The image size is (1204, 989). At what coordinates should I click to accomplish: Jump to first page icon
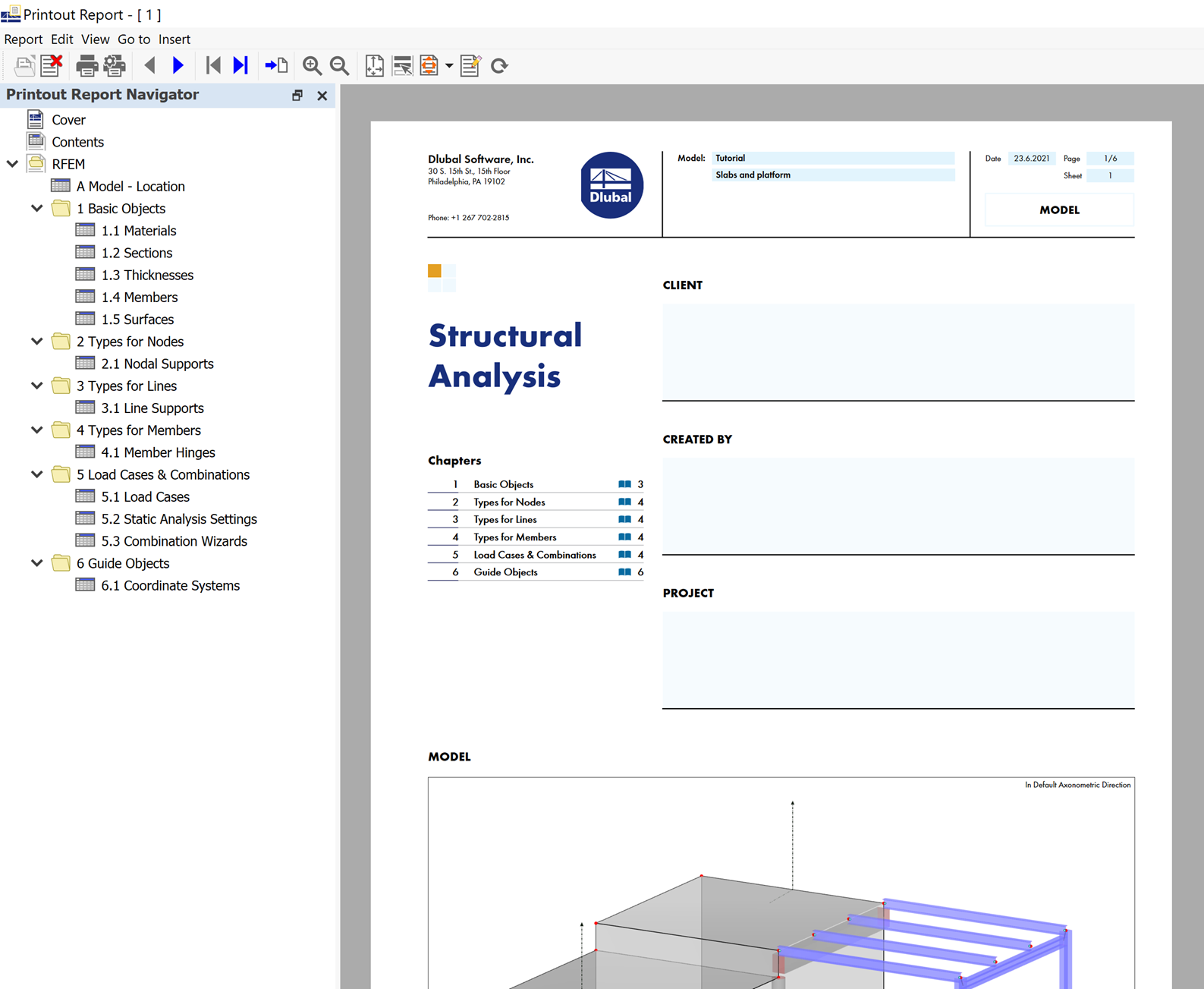tap(213, 66)
